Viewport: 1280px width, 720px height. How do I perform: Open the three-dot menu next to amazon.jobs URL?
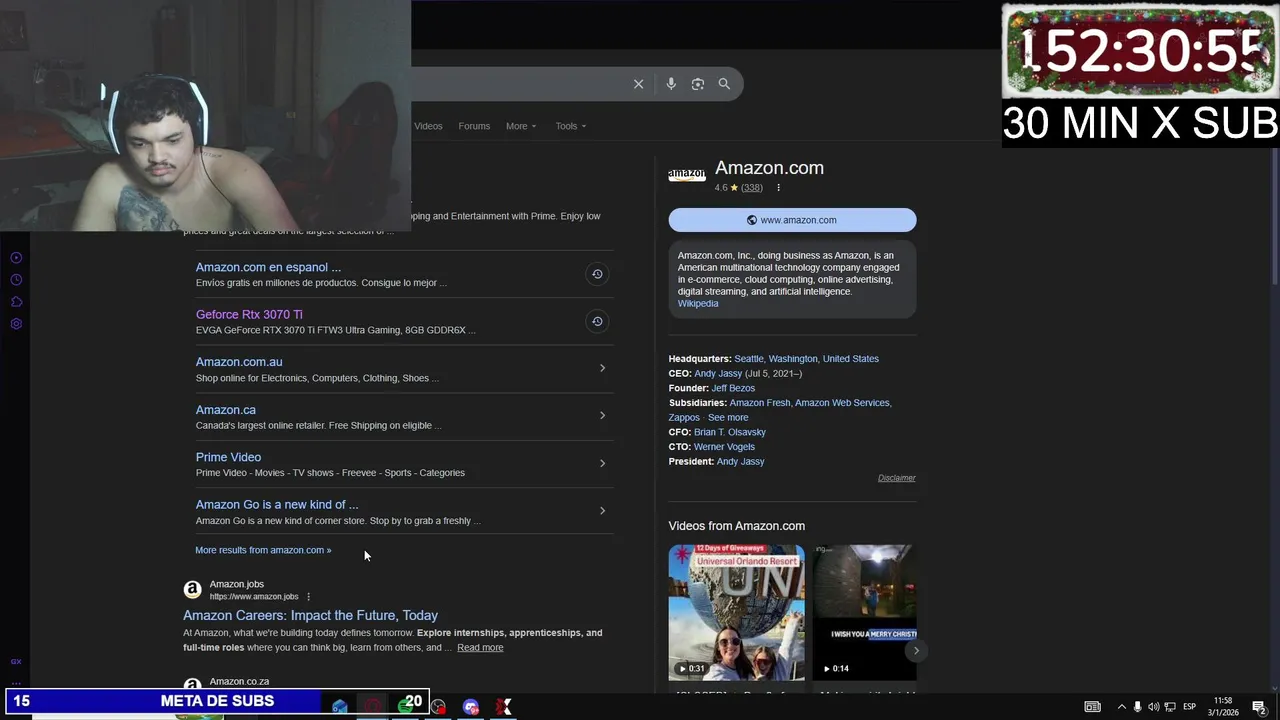[308, 597]
